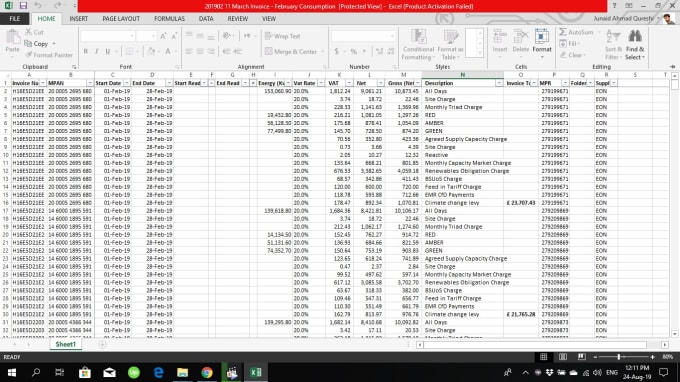Switch to FORMULAS ribbon tab
The image size is (680, 382).
point(169,19)
